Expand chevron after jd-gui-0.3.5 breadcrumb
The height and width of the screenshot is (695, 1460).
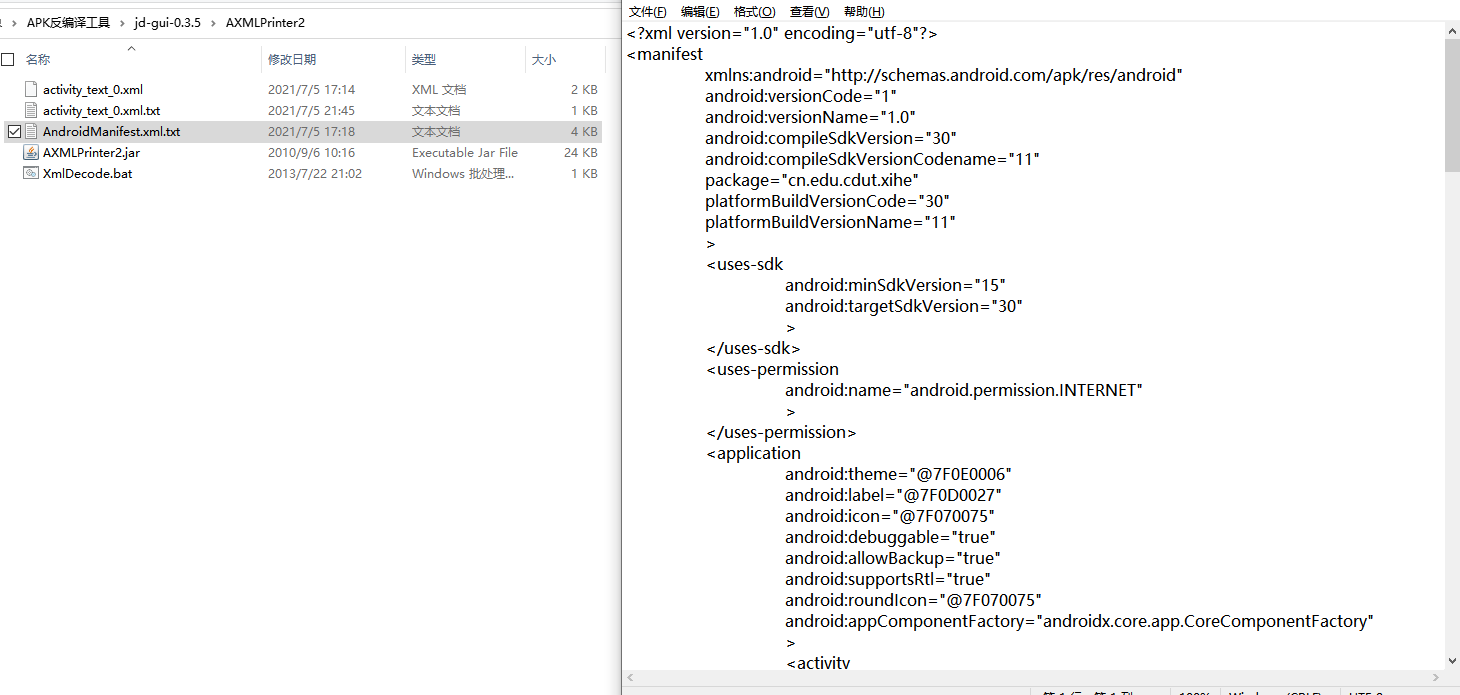point(213,23)
